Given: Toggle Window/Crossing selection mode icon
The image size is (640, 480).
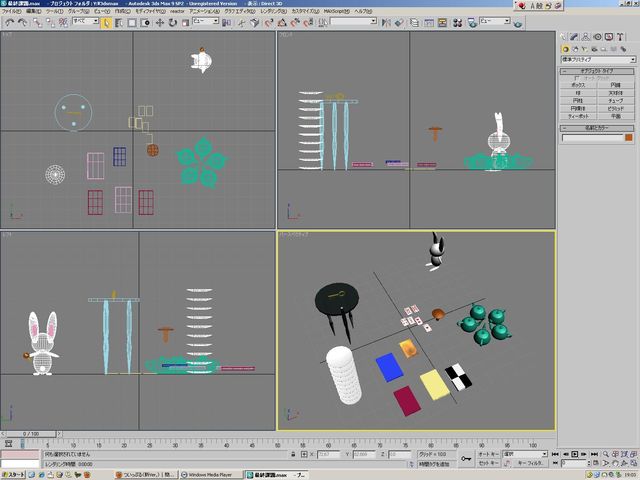Looking at the screenshot, I should (145, 23).
